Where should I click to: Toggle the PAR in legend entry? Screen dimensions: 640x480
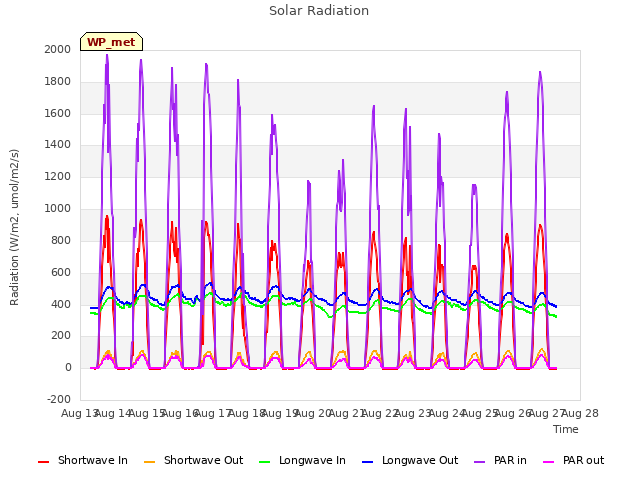(500, 460)
